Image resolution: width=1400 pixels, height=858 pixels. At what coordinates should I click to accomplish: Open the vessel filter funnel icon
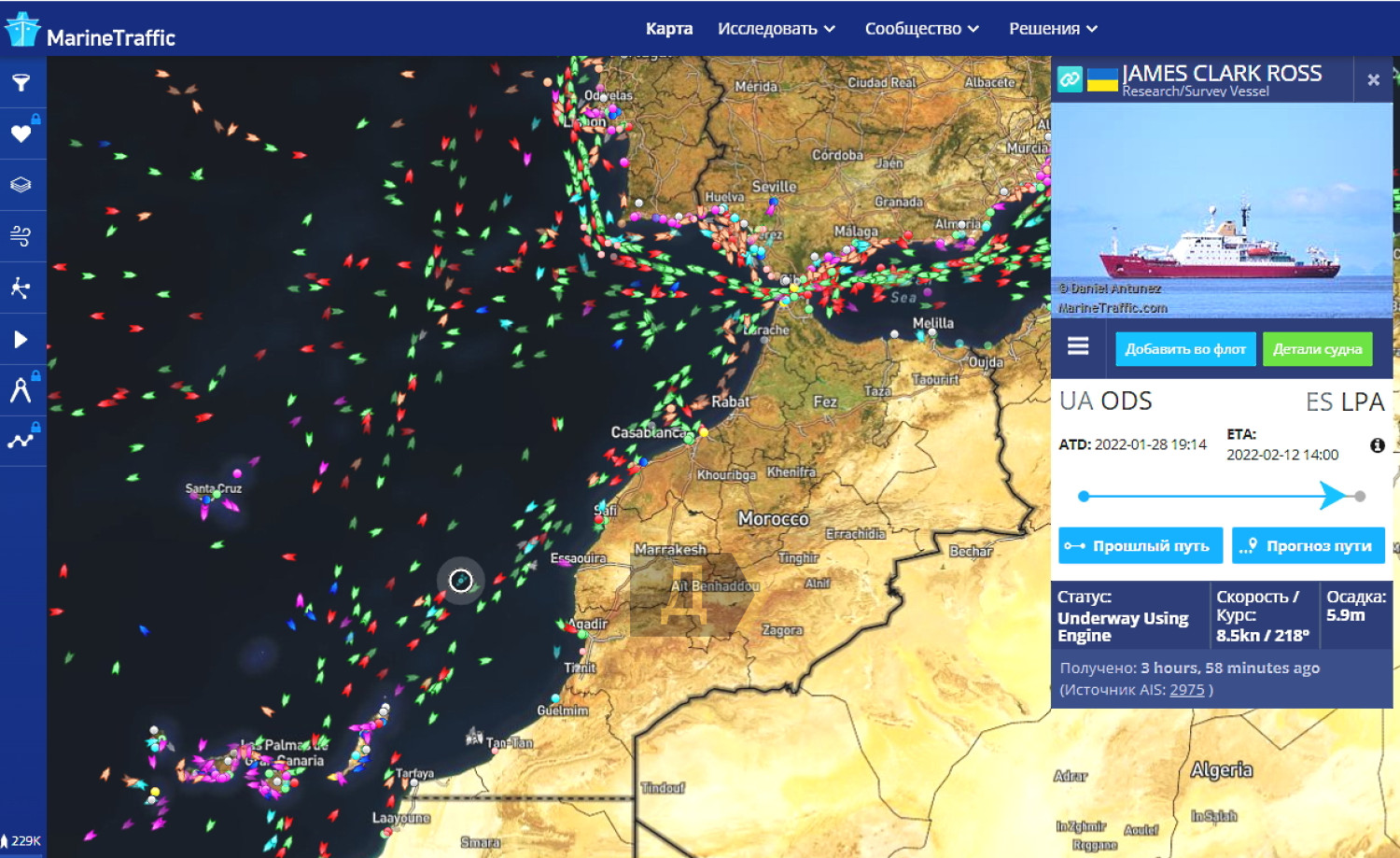click(x=21, y=83)
